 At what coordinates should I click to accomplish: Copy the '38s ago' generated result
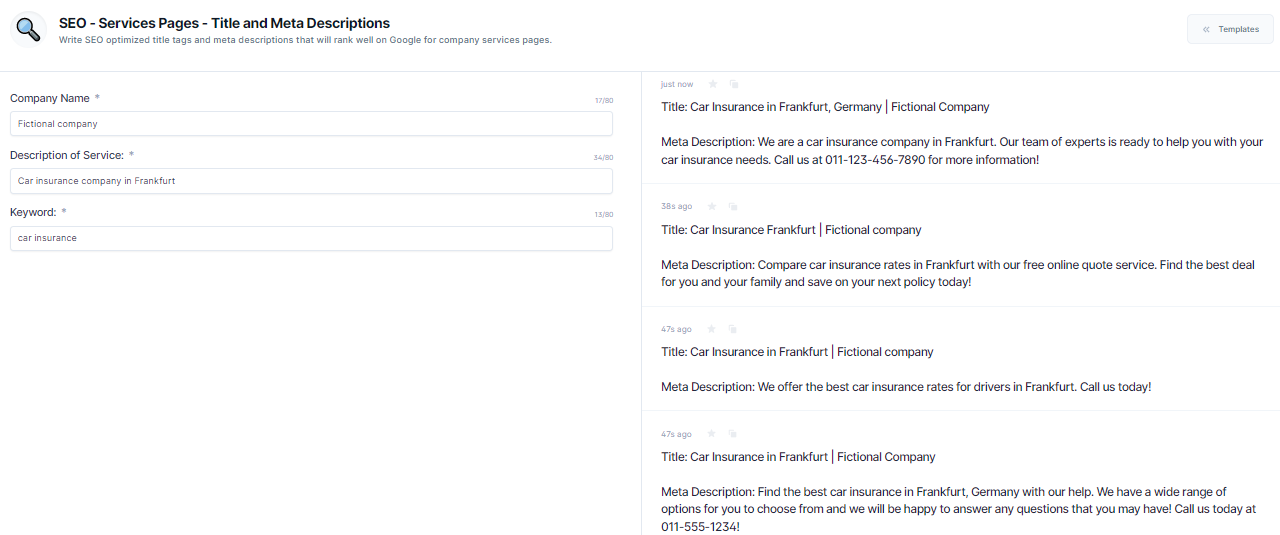tap(733, 206)
